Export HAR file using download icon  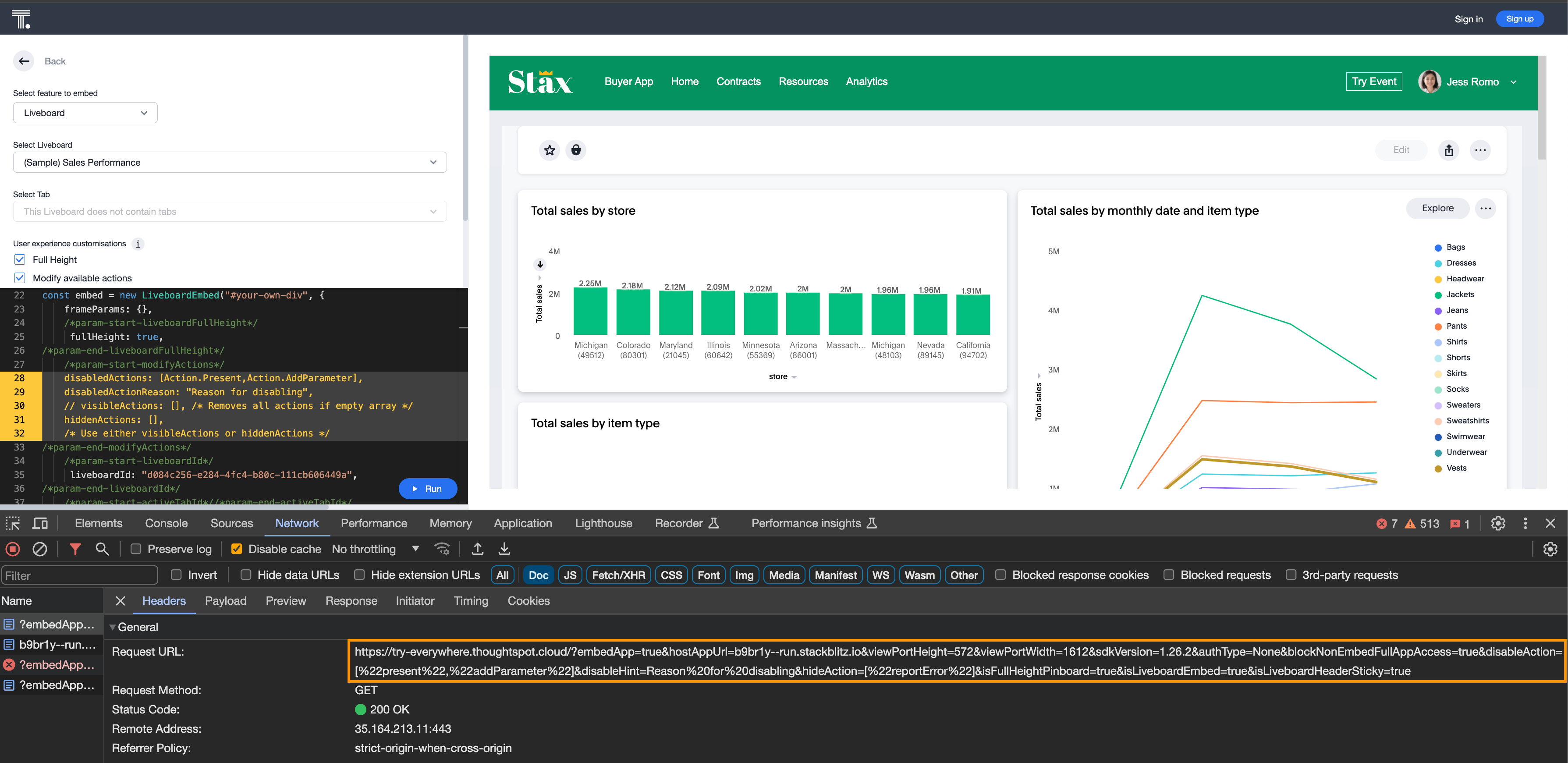(x=504, y=549)
